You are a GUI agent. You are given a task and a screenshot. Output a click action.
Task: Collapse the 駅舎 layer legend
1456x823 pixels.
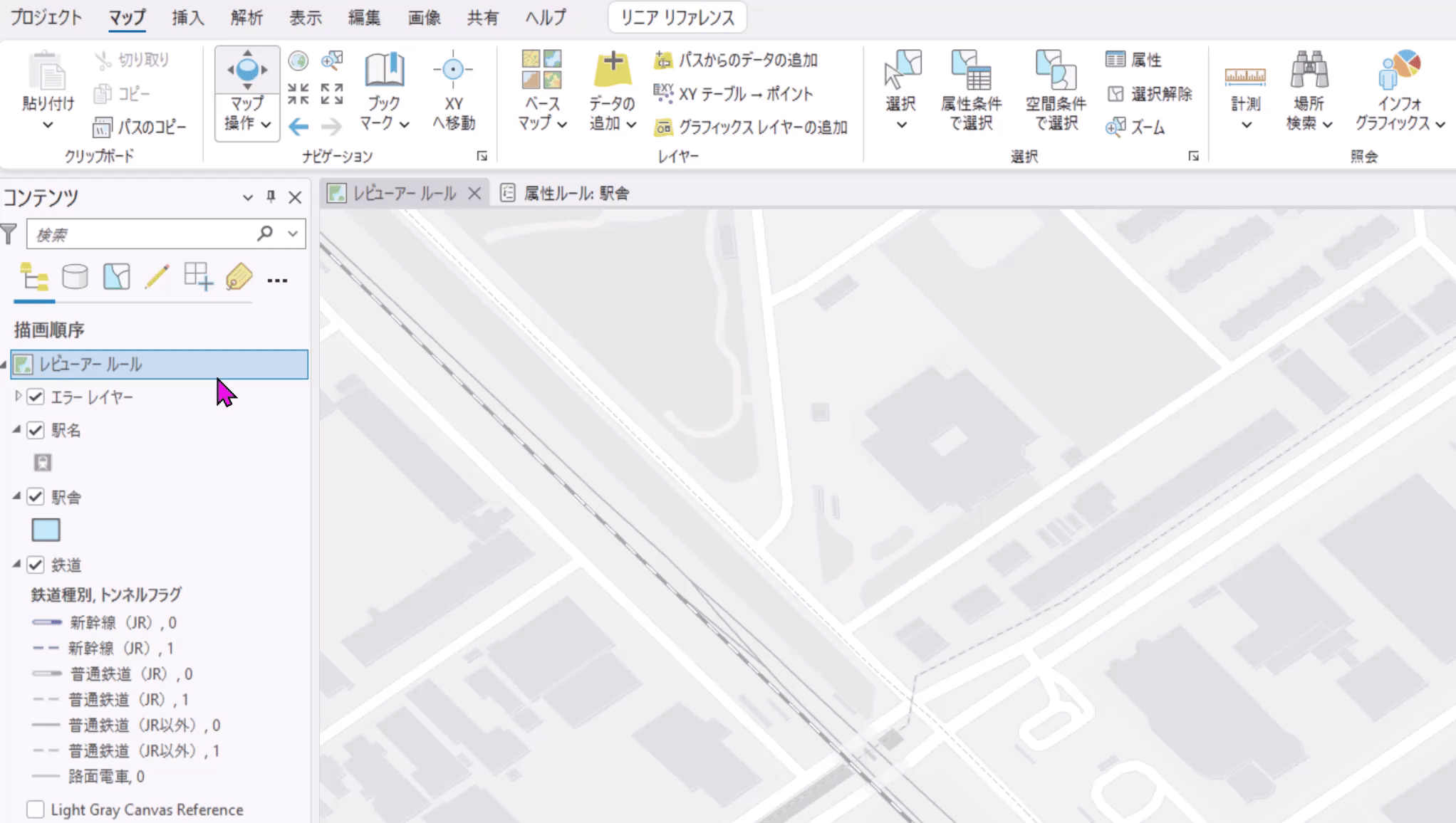coord(17,496)
